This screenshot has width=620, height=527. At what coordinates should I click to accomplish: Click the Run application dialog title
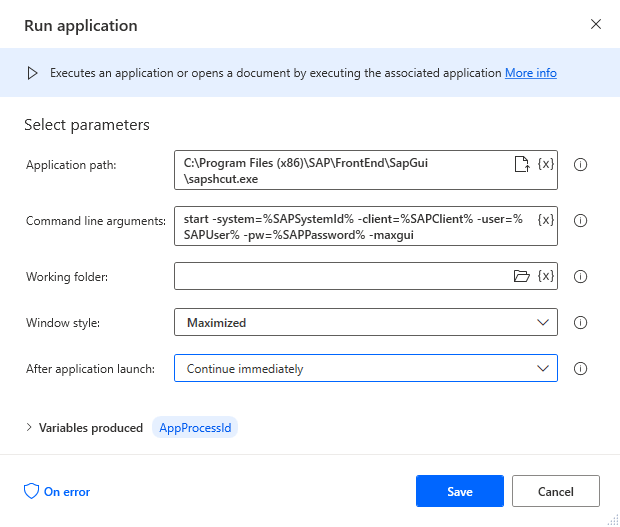(x=81, y=26)
